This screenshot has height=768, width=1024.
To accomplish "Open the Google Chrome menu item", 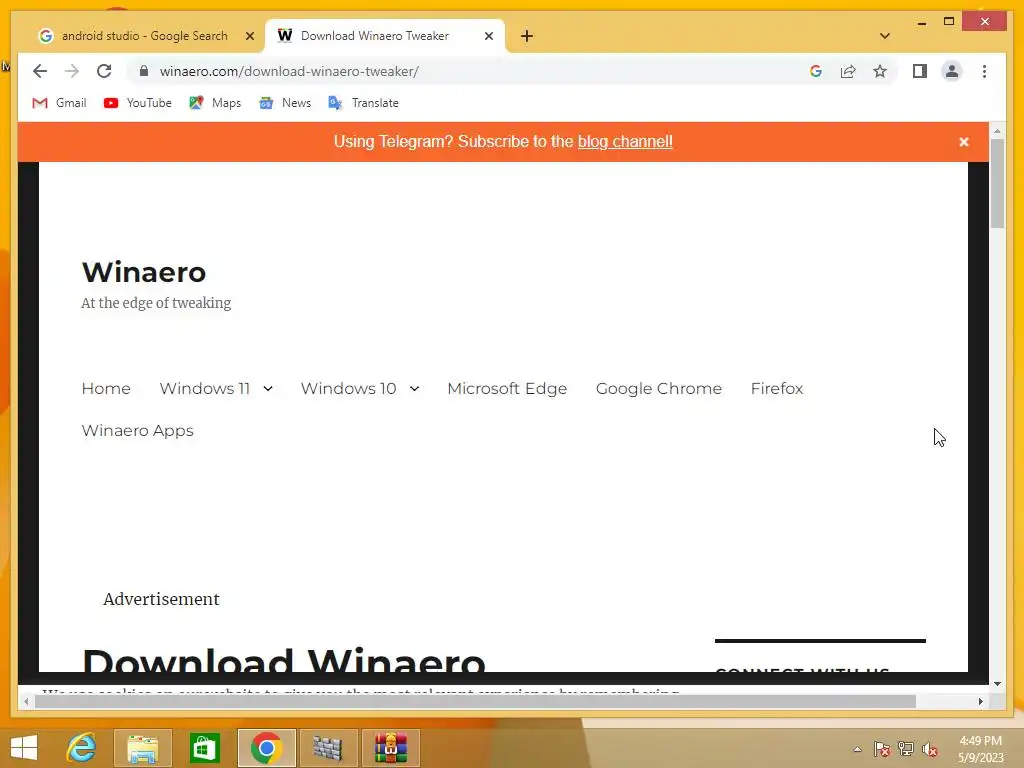I will tap(658, 389).
